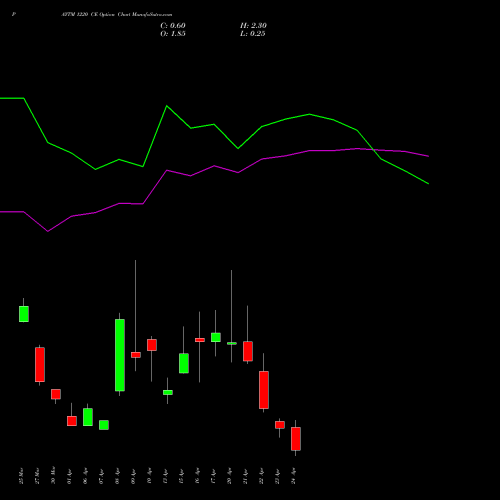
Task: Select the red candlestick for 27 Mar
Action: point(40,364)
